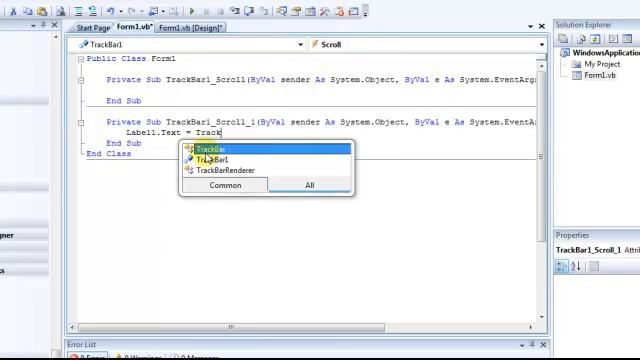Click the code editor vertical scrollbar
This screenshot has height=360, width=640.
point(542,156)
